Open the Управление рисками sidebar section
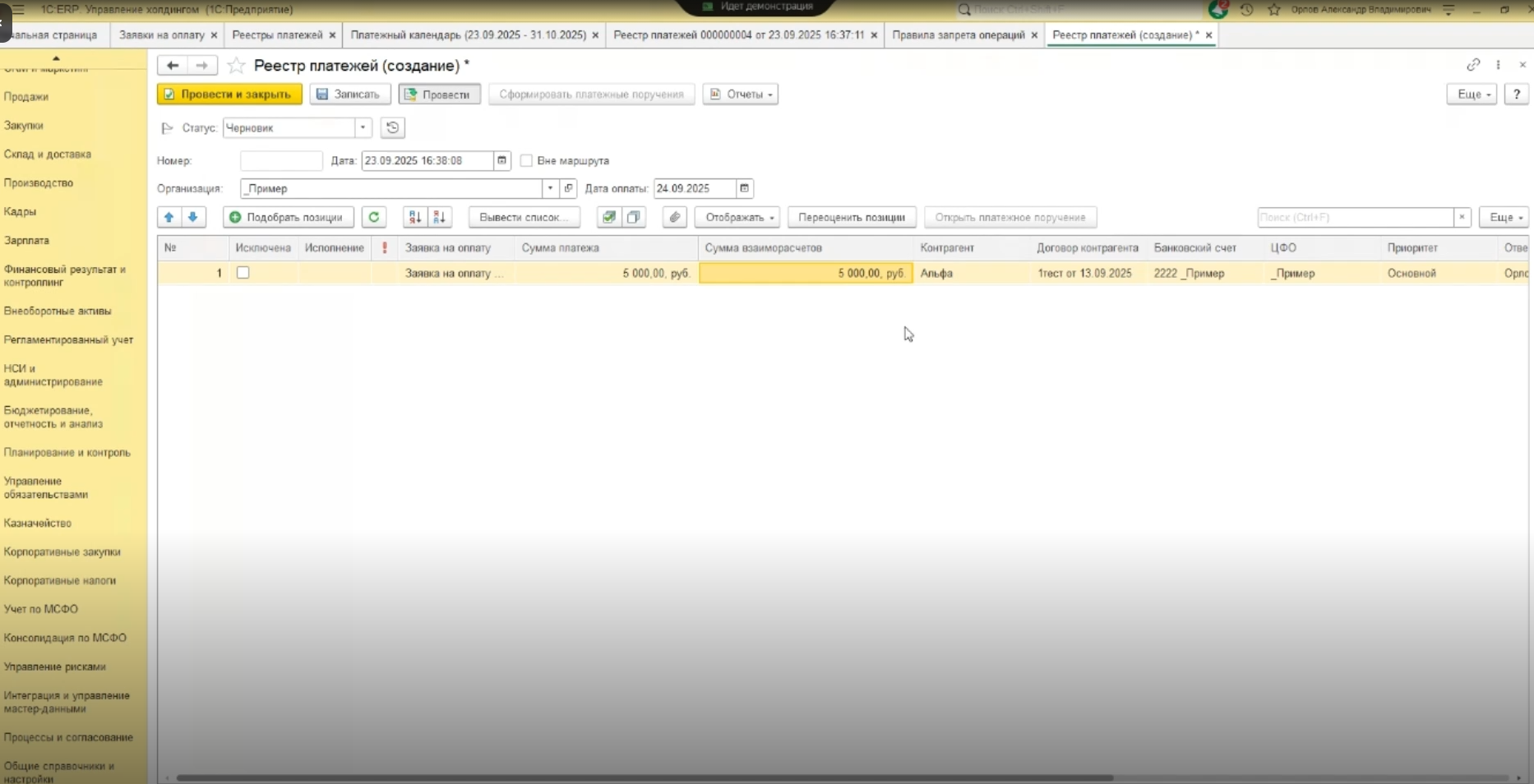The width and height of the screenshot is (1534, 784). pyautogui.click(x=54, y=667)
